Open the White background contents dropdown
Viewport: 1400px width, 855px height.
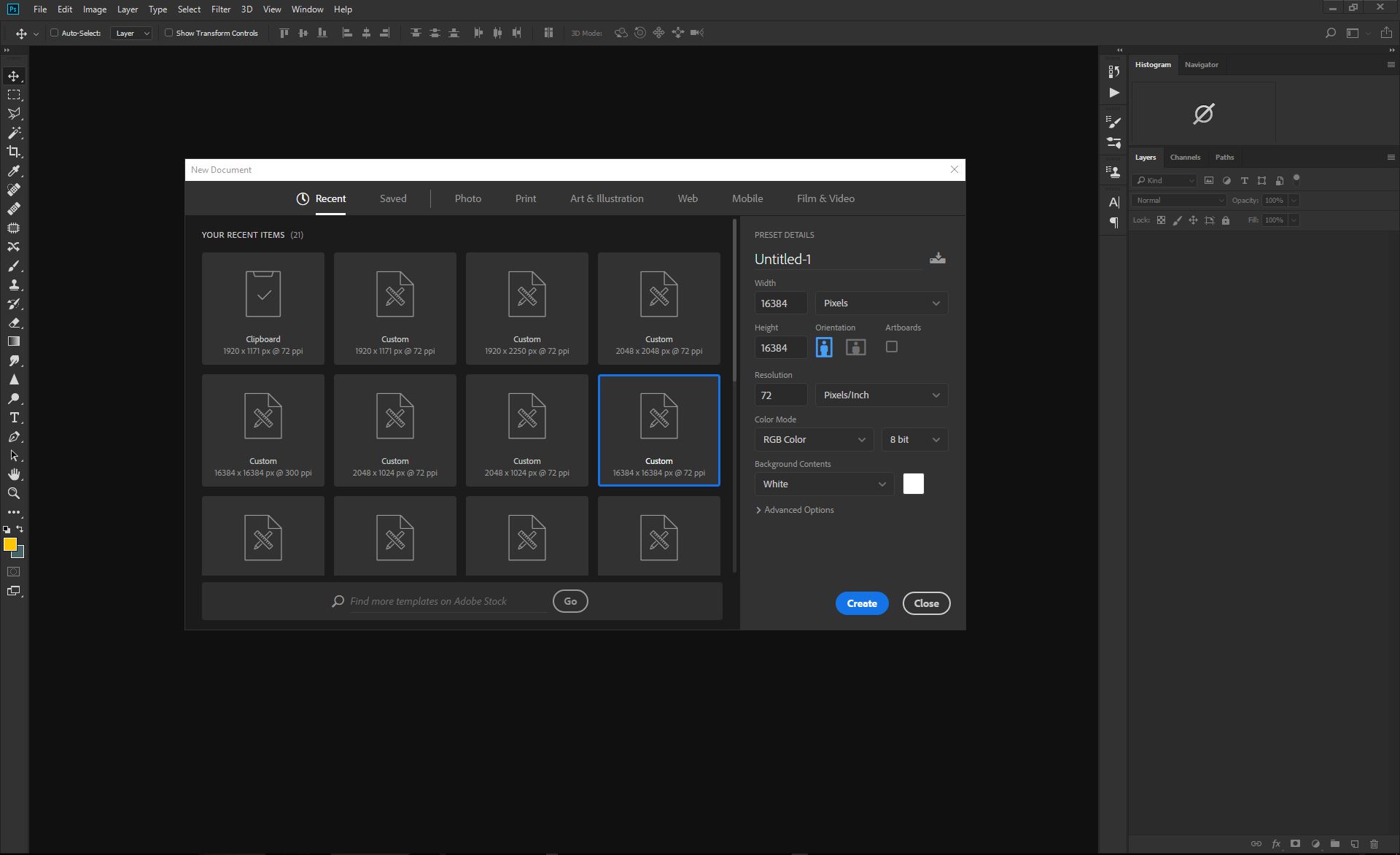click(x=824, y=484)
